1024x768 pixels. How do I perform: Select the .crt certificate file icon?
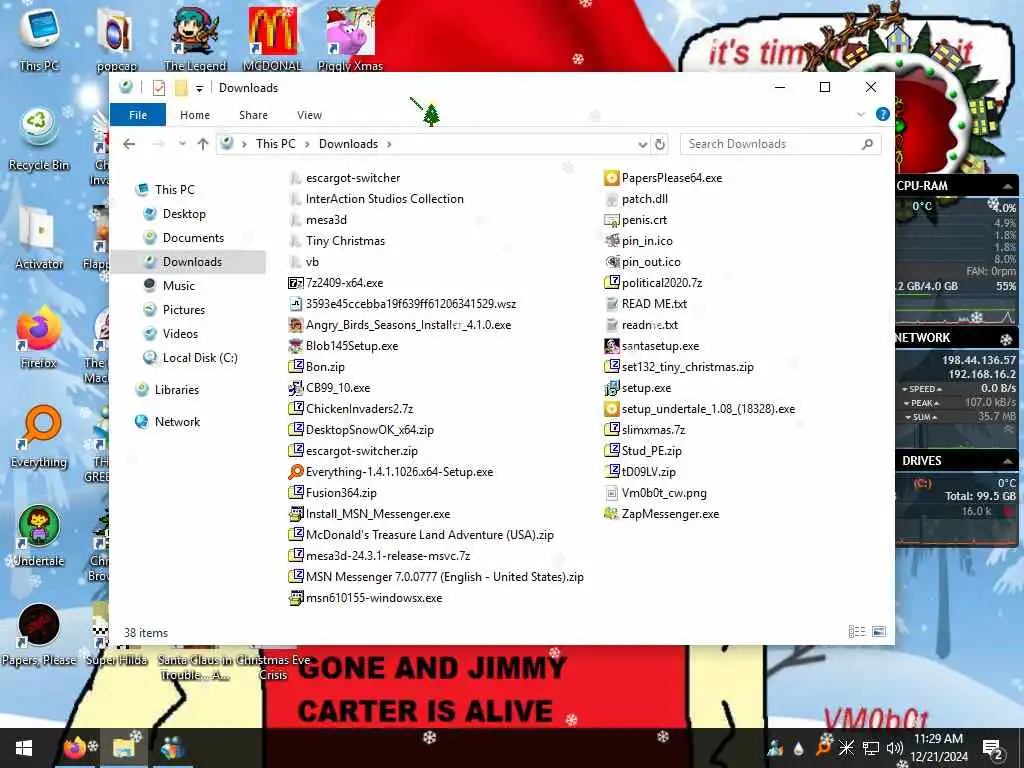(611, 220)
